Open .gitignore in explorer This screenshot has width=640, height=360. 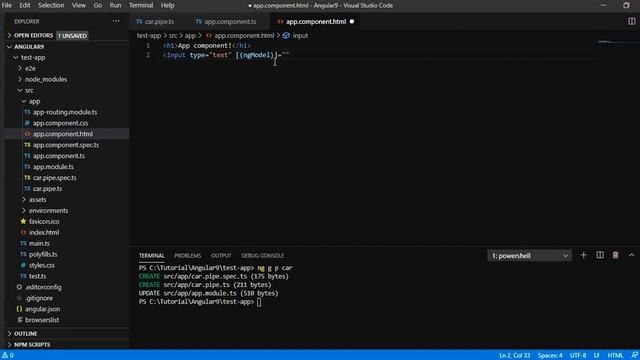[x=39, y=298]
